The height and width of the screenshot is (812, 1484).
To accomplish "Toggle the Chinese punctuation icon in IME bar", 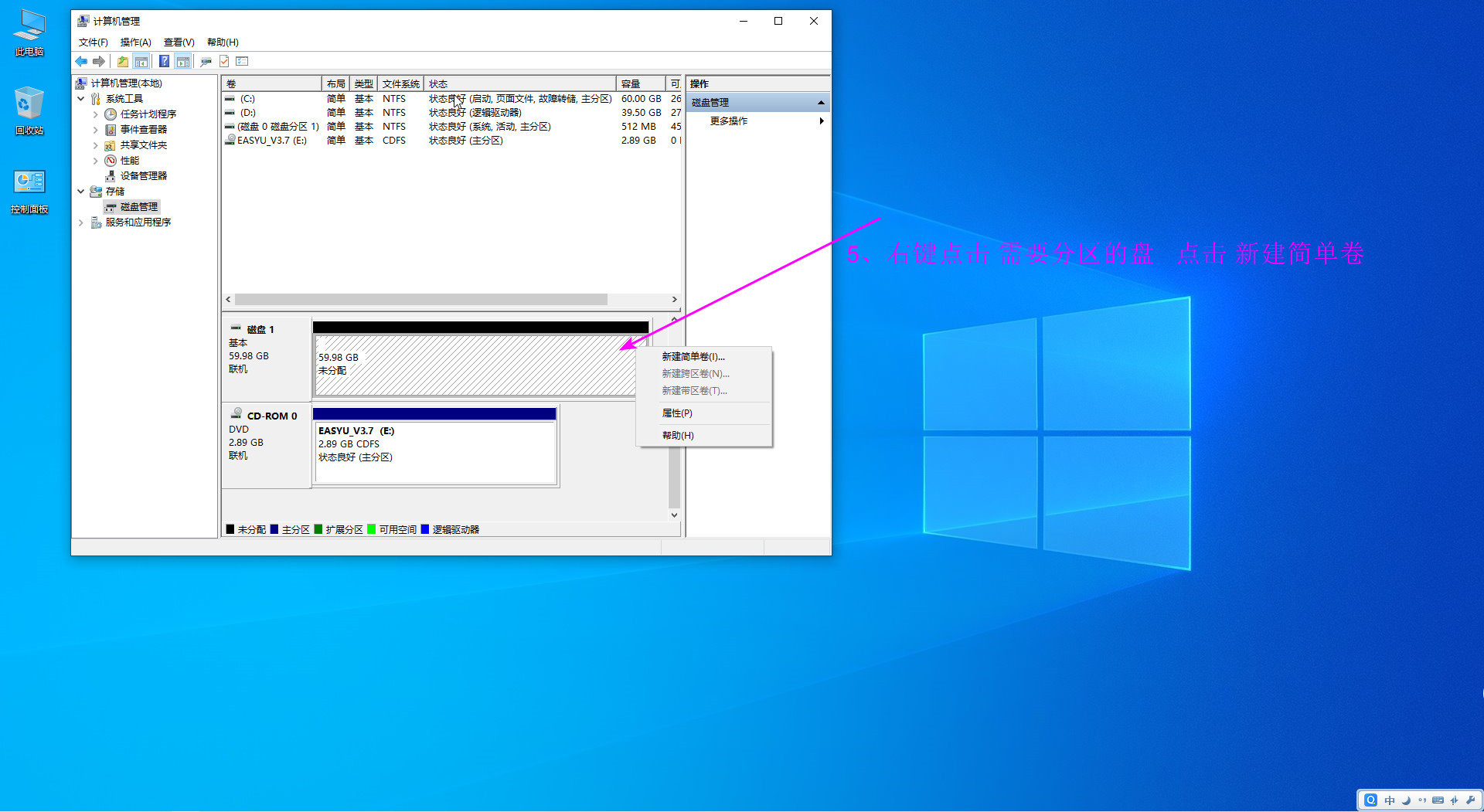I will pos(1422,800).
